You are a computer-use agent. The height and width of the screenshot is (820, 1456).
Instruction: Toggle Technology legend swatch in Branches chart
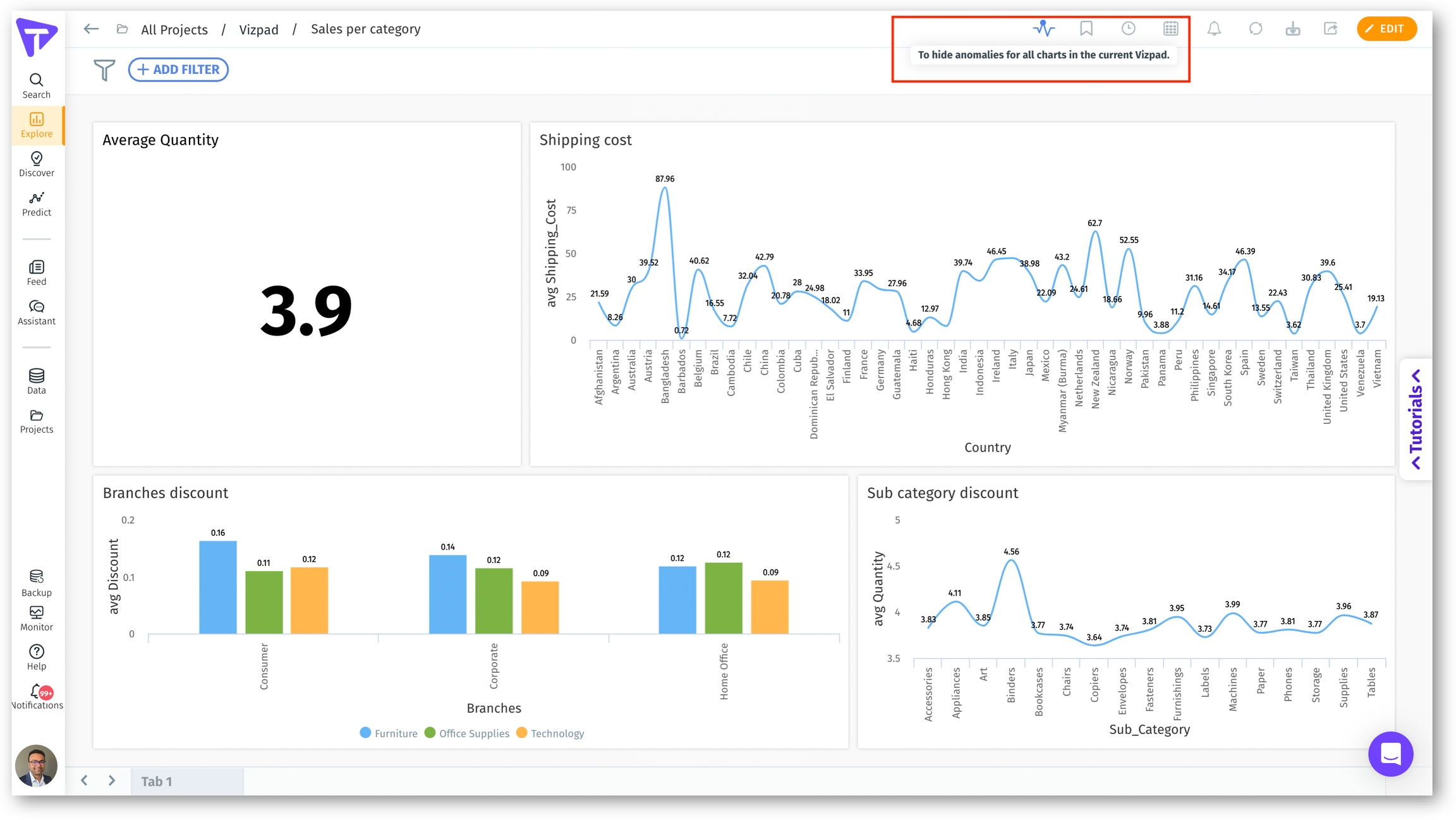click(522, 733)
